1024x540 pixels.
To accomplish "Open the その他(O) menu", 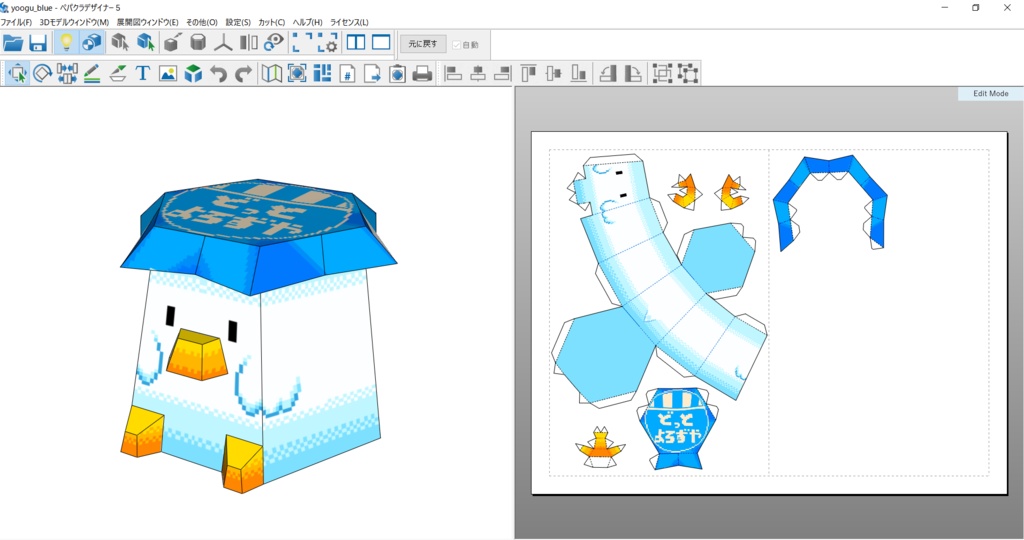I will (x=202, y=22).
